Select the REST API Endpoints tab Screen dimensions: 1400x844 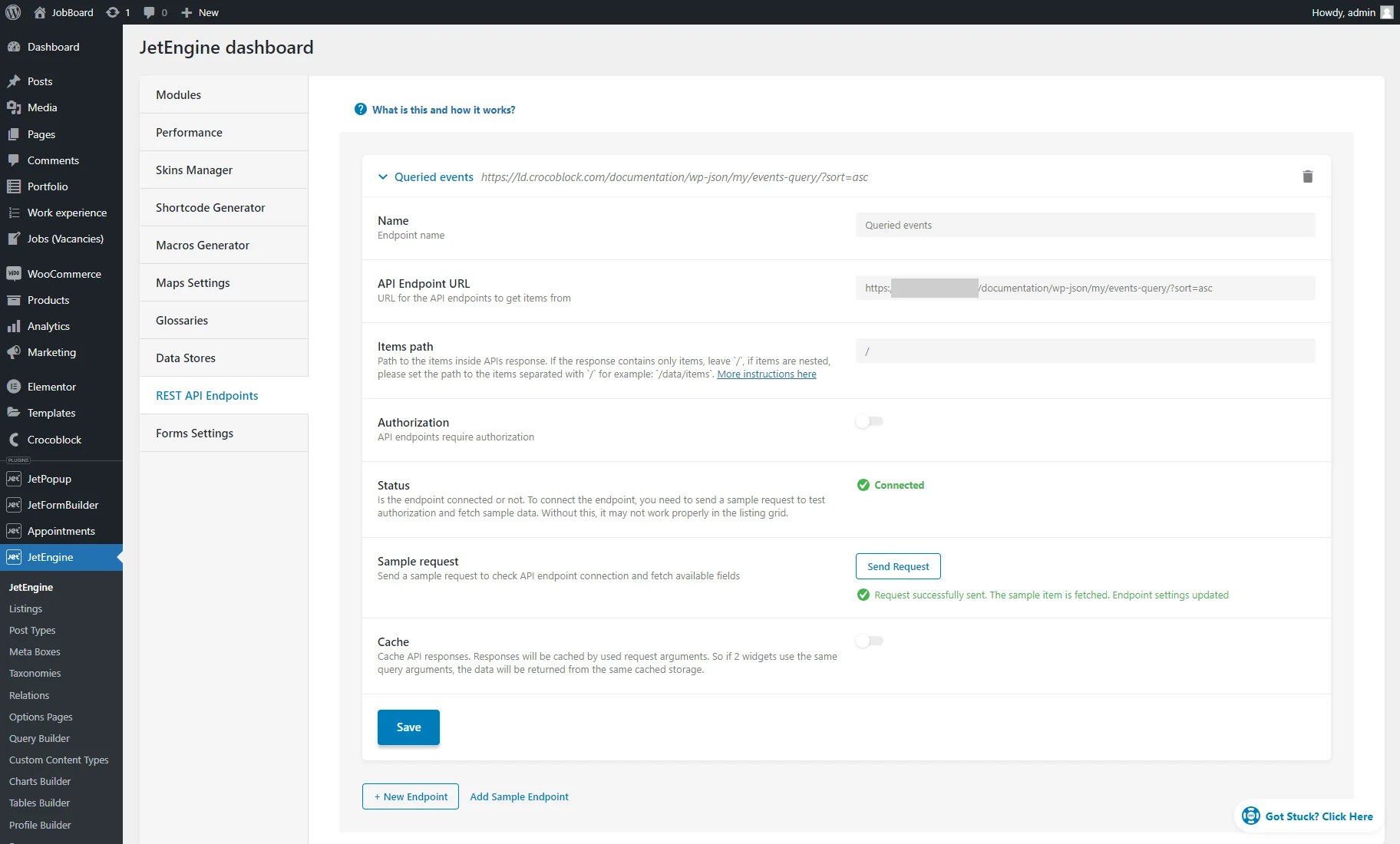tap(223, 396)
